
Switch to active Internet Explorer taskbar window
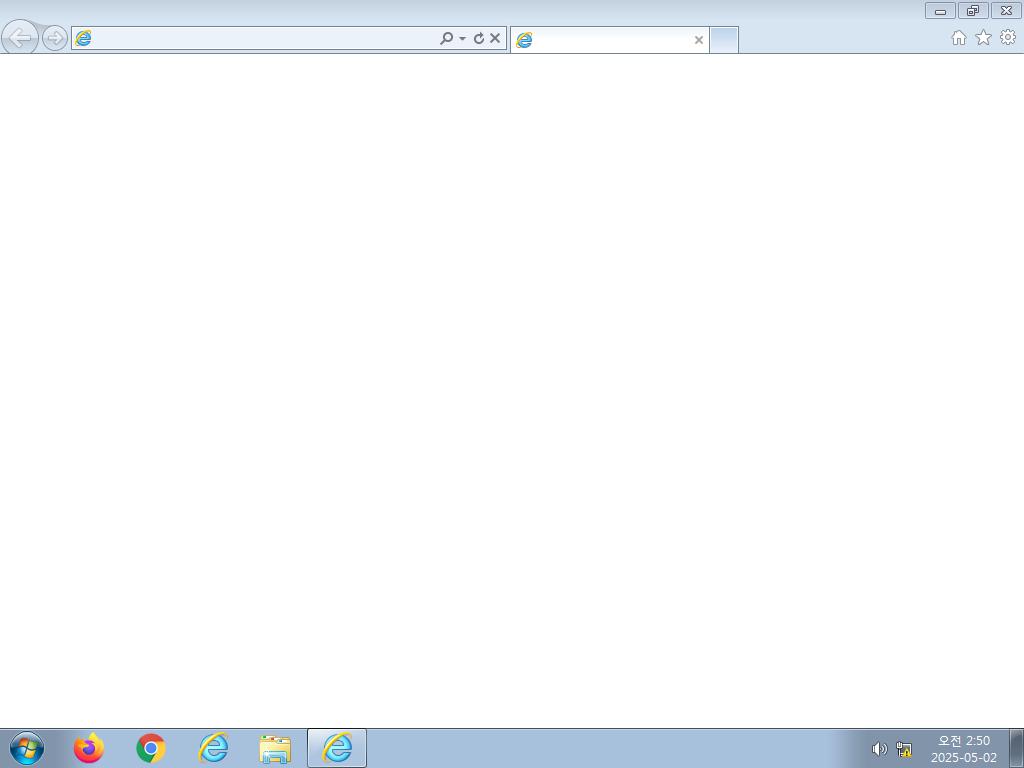click(x=337, y=748)
